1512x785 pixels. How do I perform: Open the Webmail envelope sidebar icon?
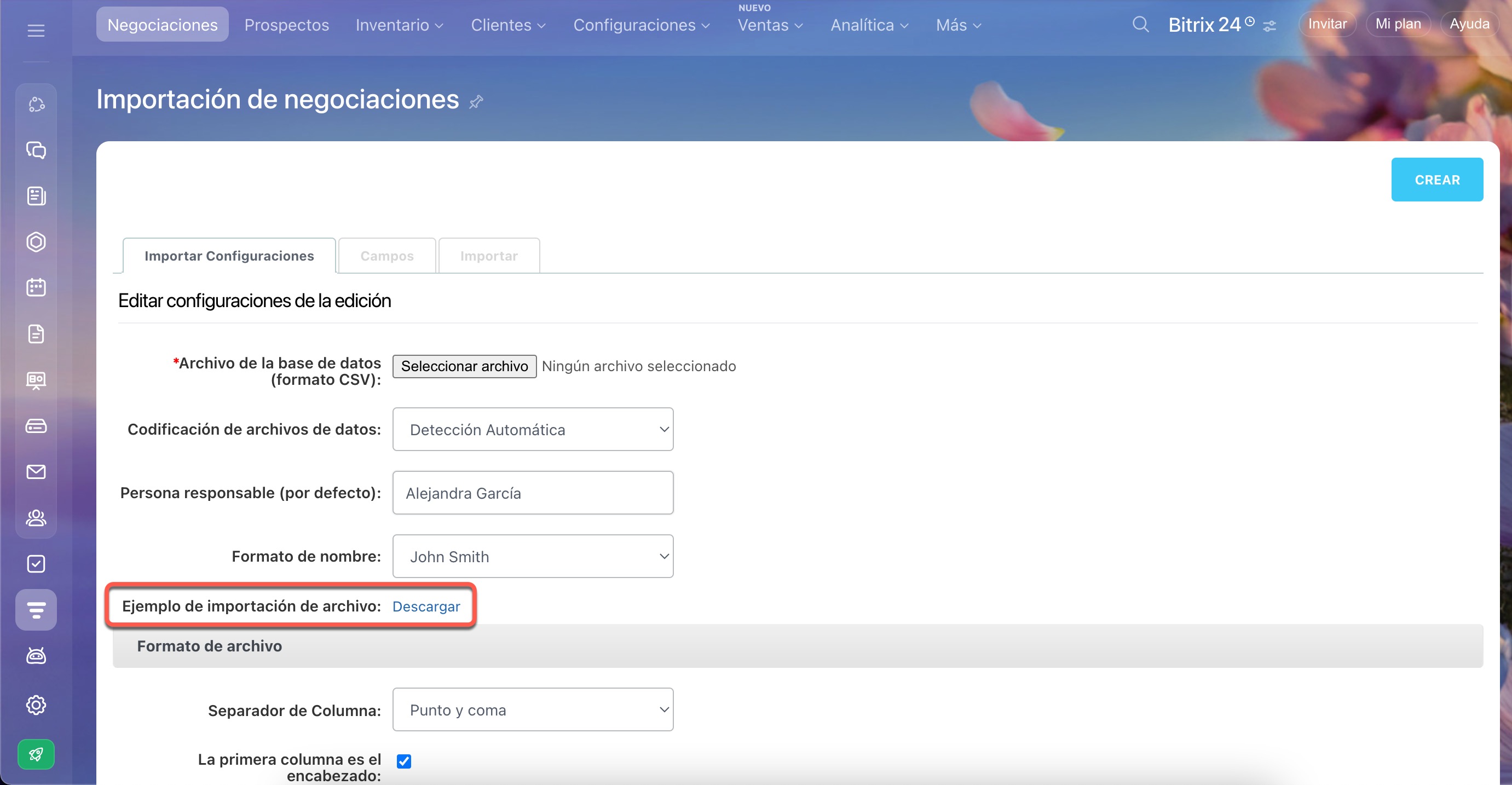36,471
